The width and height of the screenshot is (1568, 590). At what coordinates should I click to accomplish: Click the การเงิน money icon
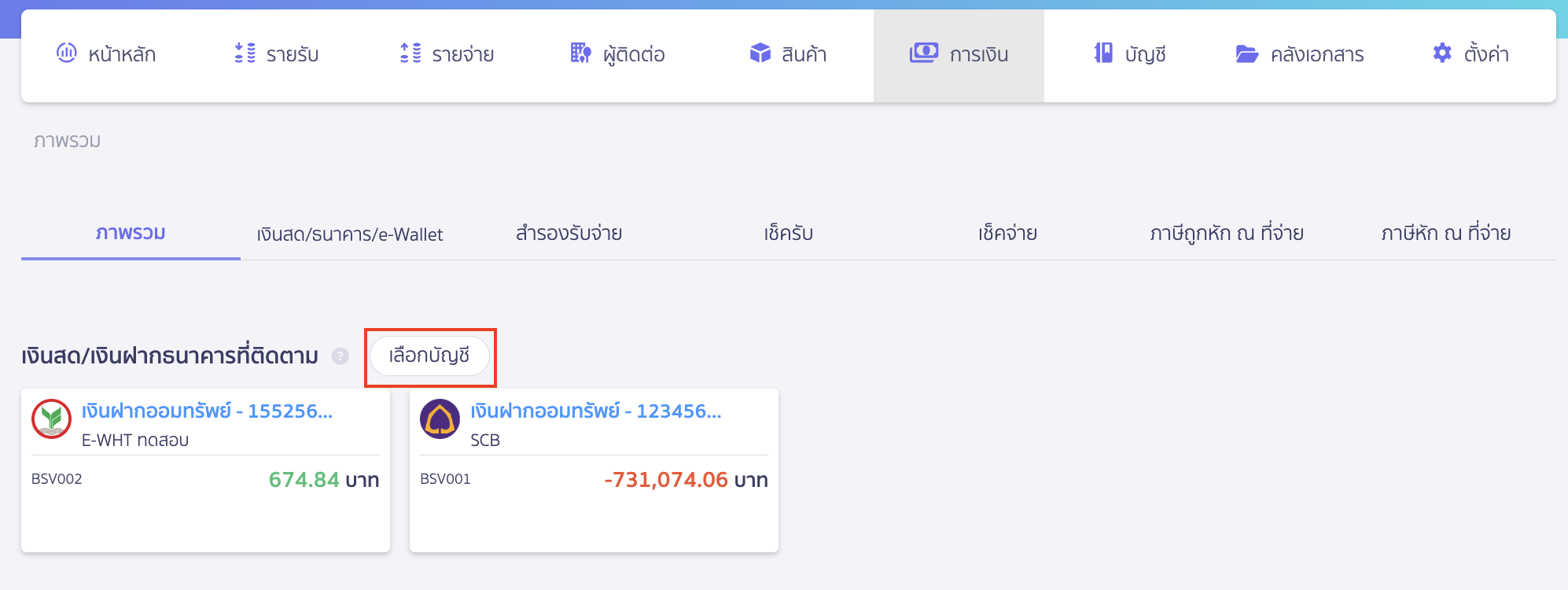pyautogui.click(x=924, y=53)
